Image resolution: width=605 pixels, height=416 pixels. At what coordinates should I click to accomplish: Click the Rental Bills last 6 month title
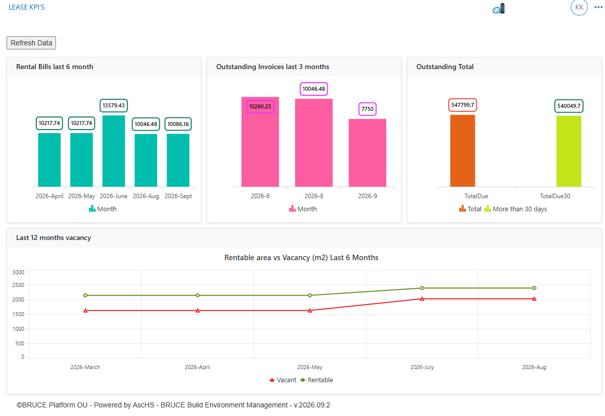point(54,67)
